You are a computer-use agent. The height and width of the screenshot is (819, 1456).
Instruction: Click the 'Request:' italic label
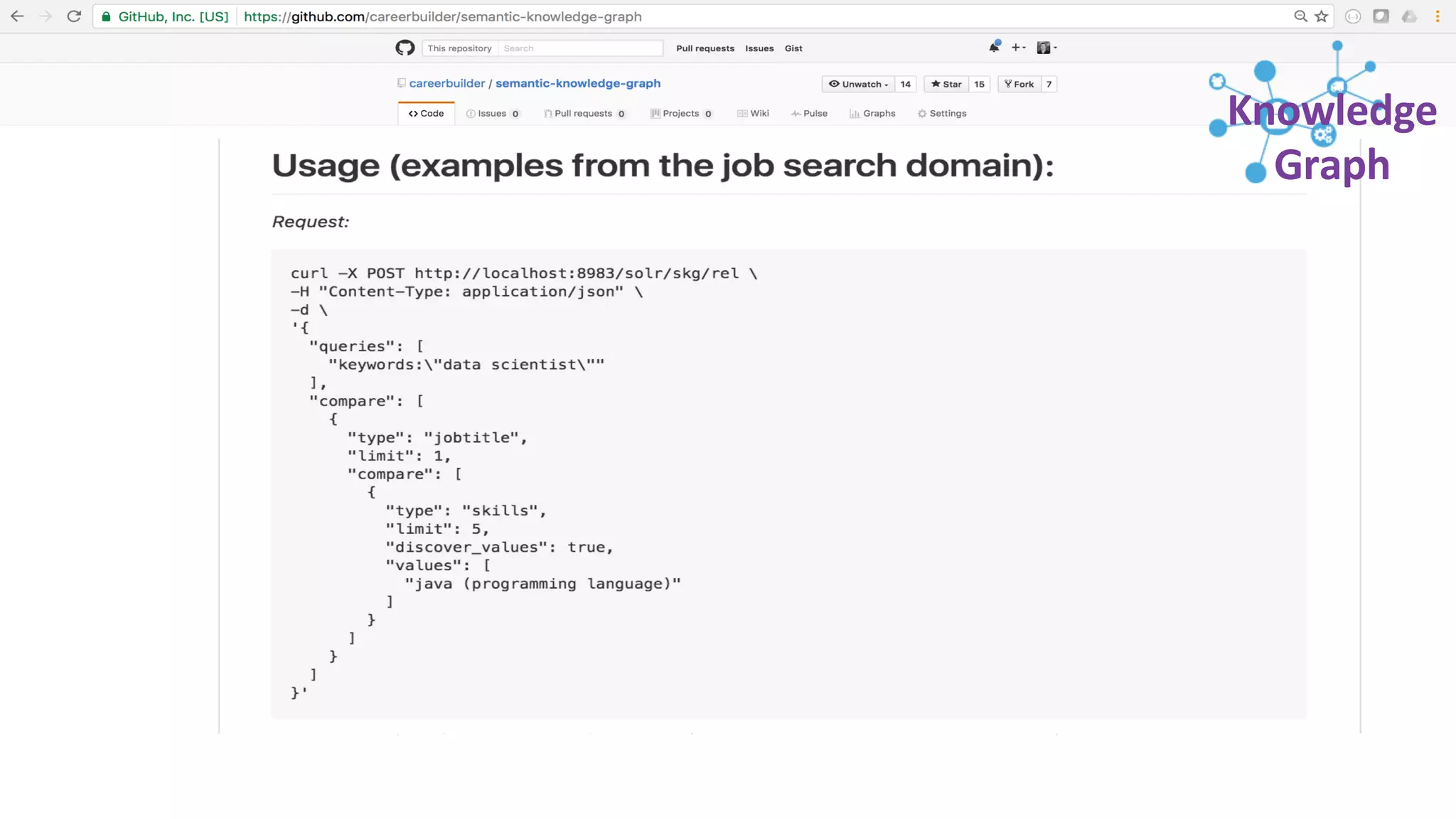[311, 222]
